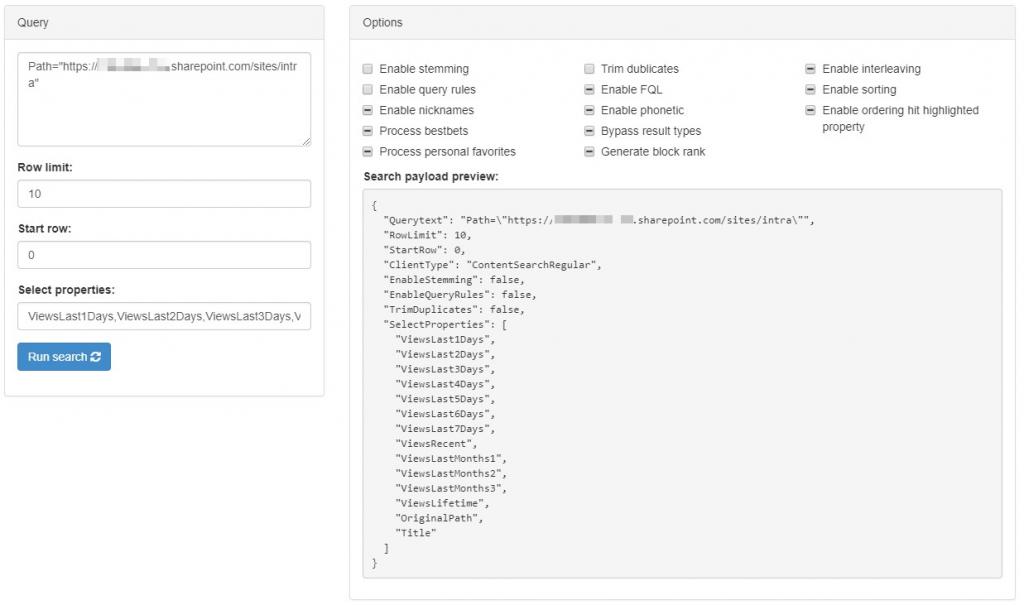
Task: Toggle Enable phonetic checkbox
Action: [590, 111]
